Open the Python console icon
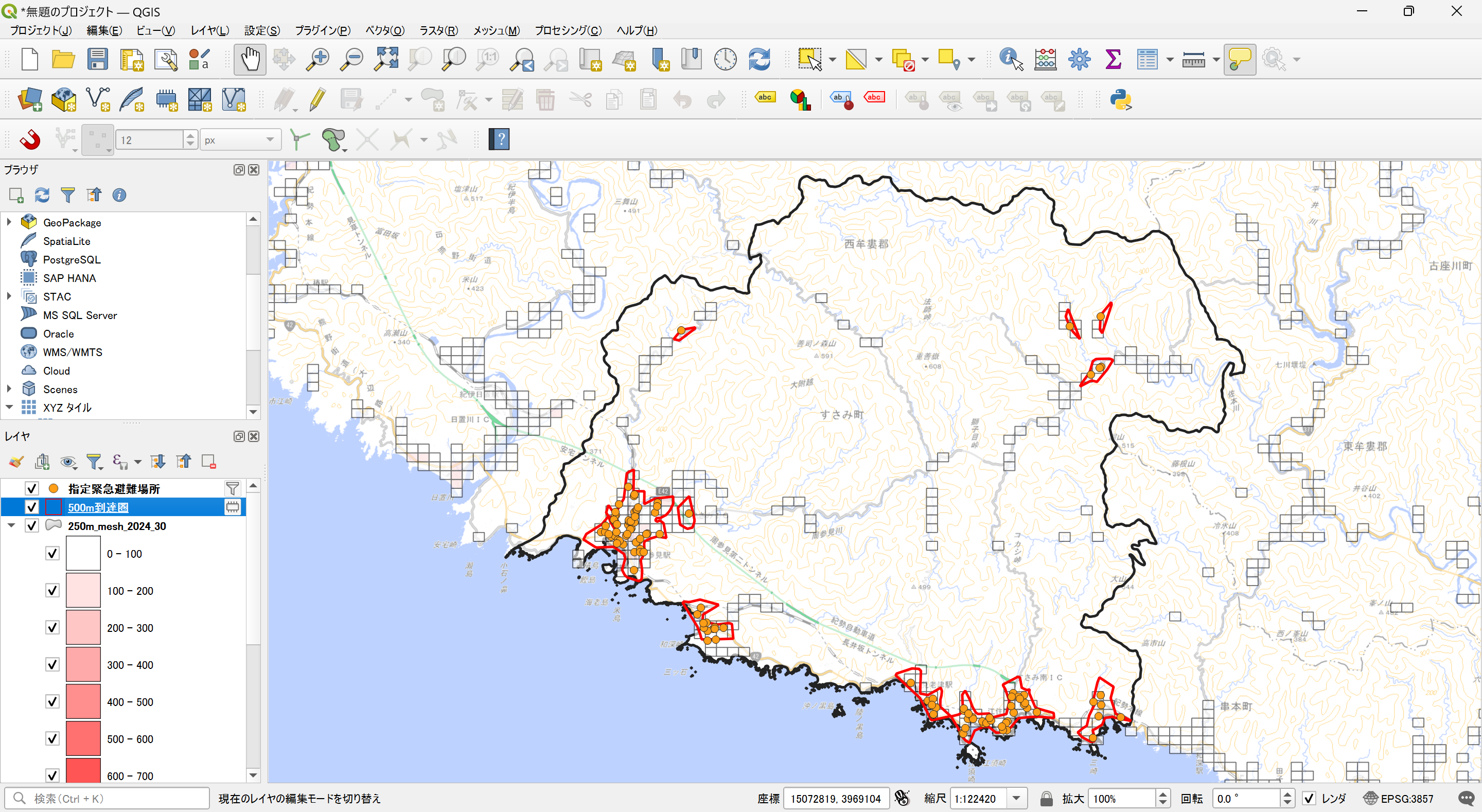1482x812 pixels. point(1120,99)
